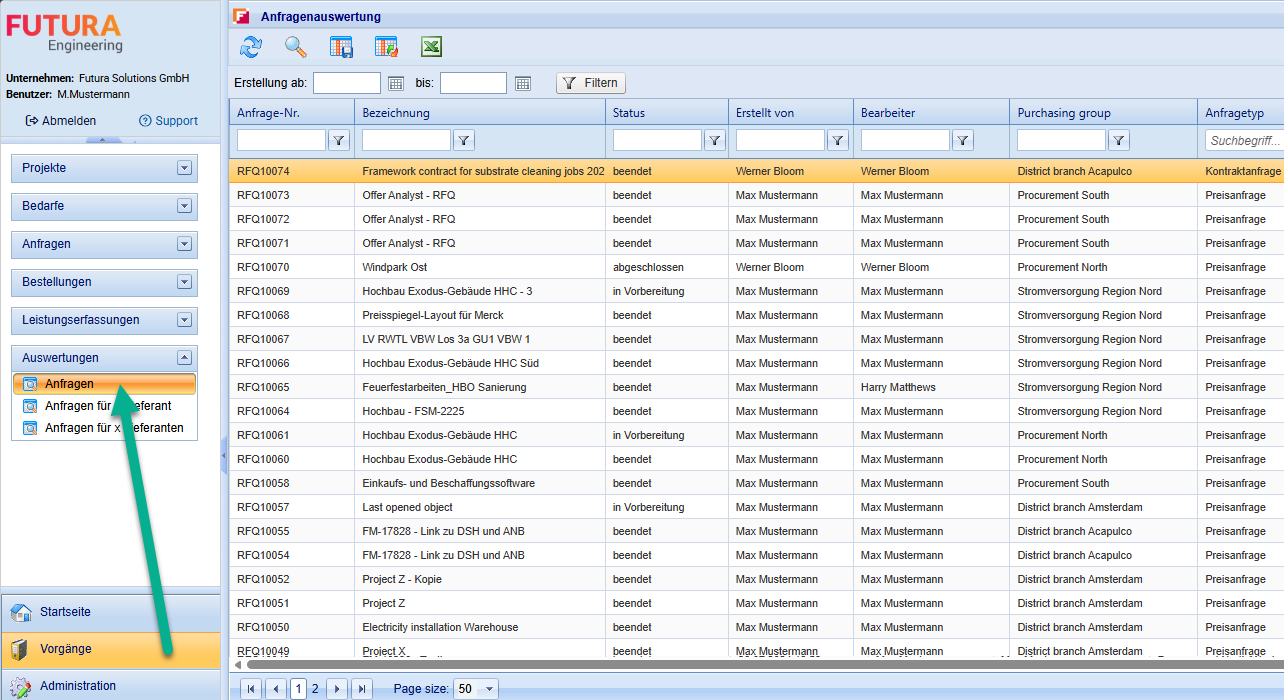Viewport: 1284px width, 700px height.
Task: Open the Administration navigation tab
Action: pyautogui.click(x=110, y=686)
